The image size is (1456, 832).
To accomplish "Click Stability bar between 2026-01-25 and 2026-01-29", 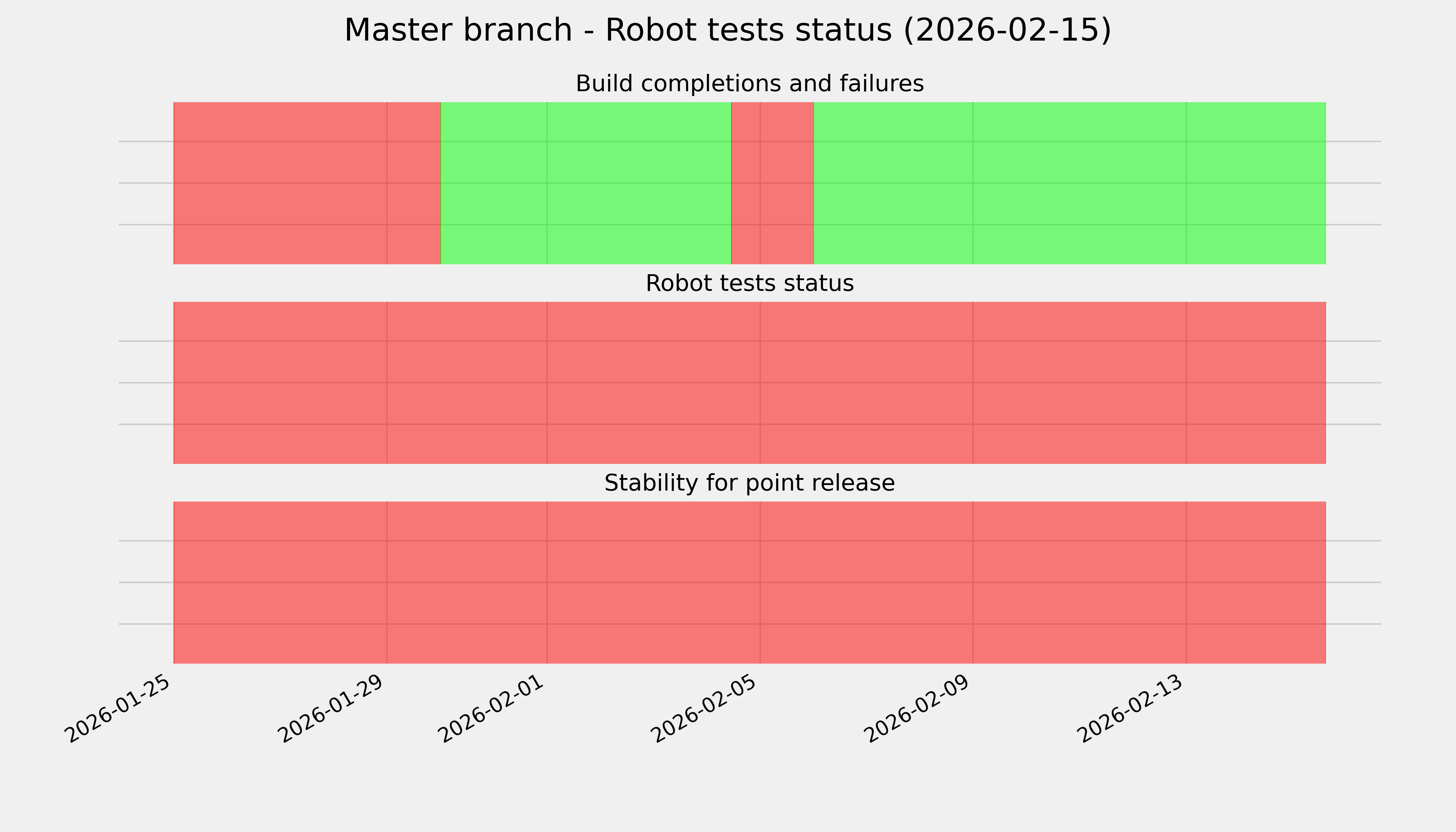I will (280, 582).
